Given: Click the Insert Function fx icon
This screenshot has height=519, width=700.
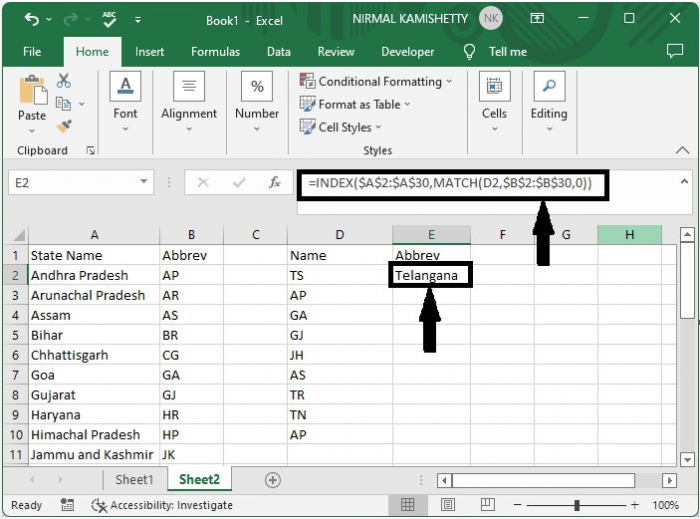Looking at the screenshot, I should pyautogui.click(x=275, y=182).
